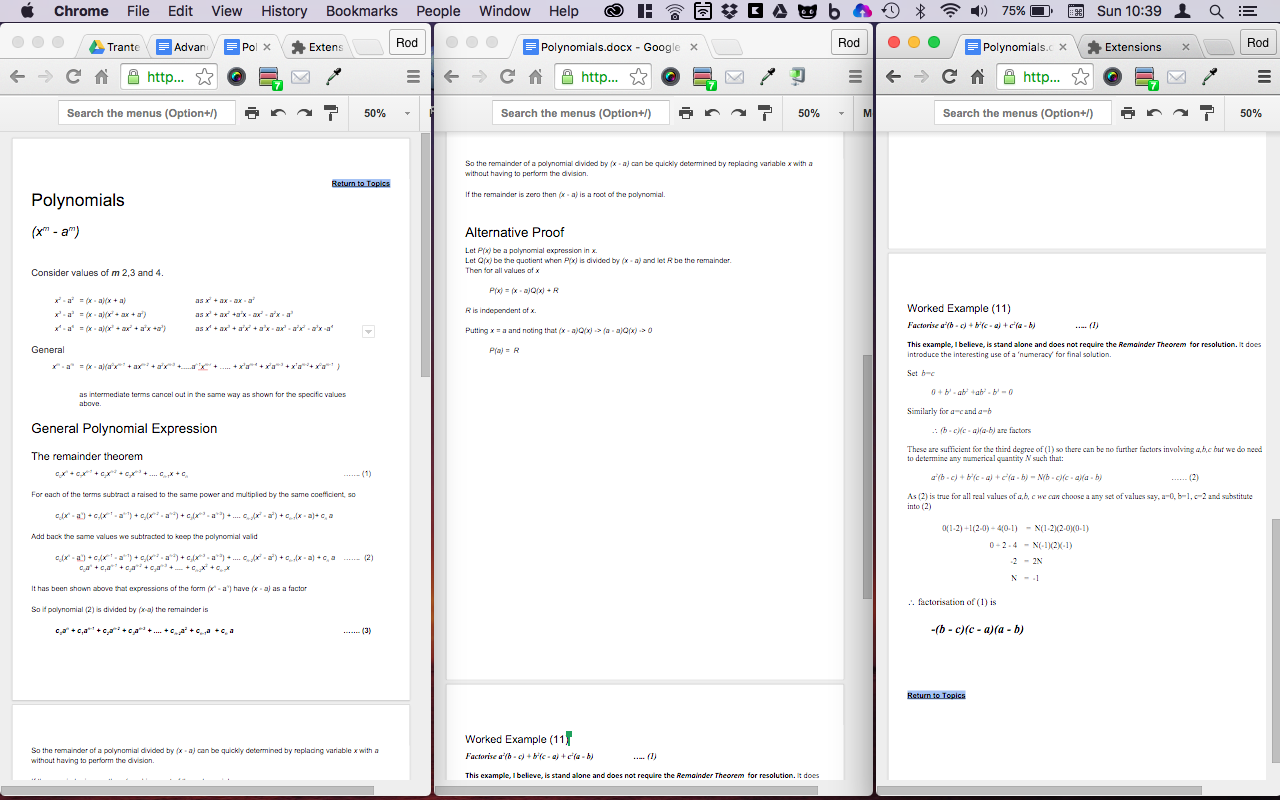Open the Chrome menu in the left window
The image size is (1280, 800).
[x=413, y=77]
